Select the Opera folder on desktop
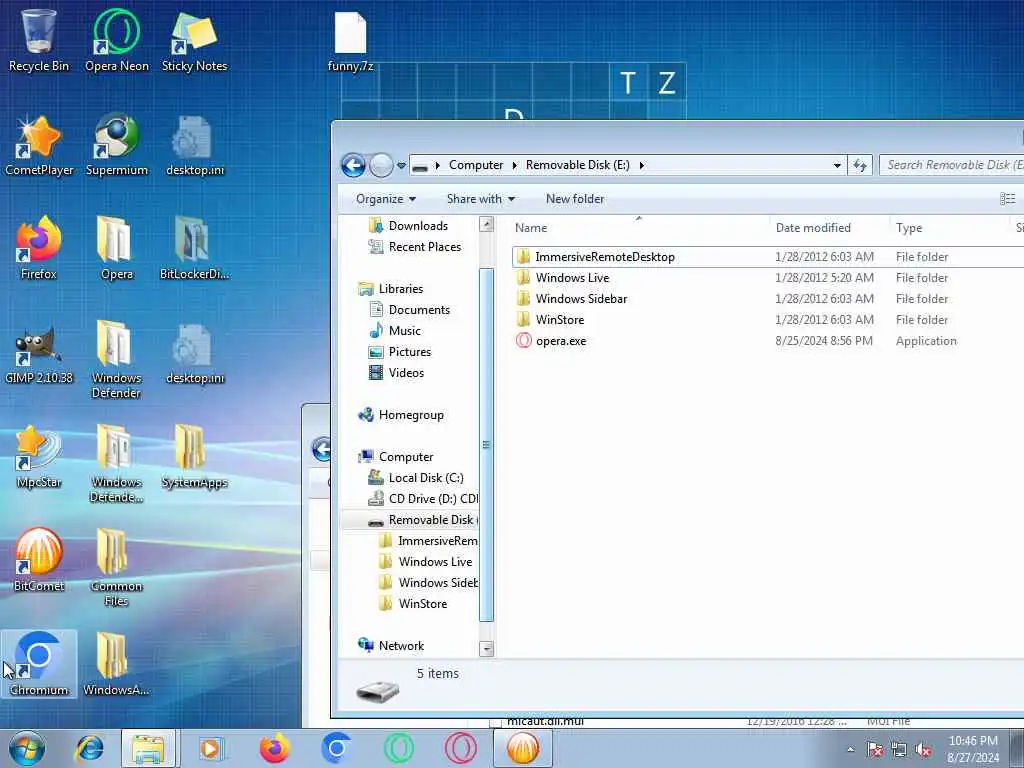 point(117,249)
